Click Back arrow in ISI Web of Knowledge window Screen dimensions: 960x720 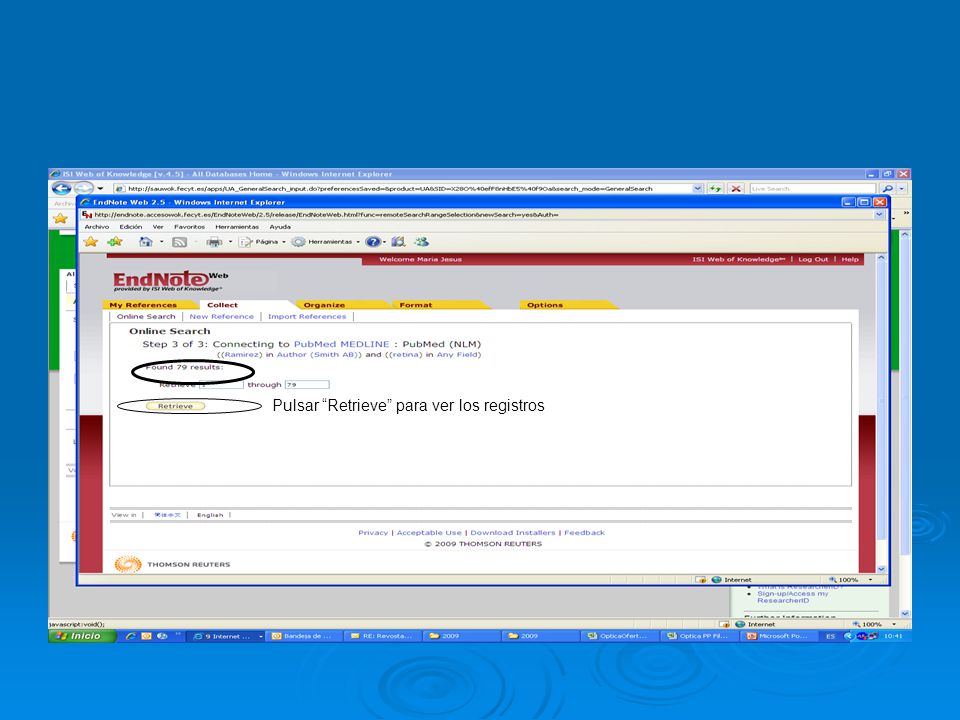61,189
